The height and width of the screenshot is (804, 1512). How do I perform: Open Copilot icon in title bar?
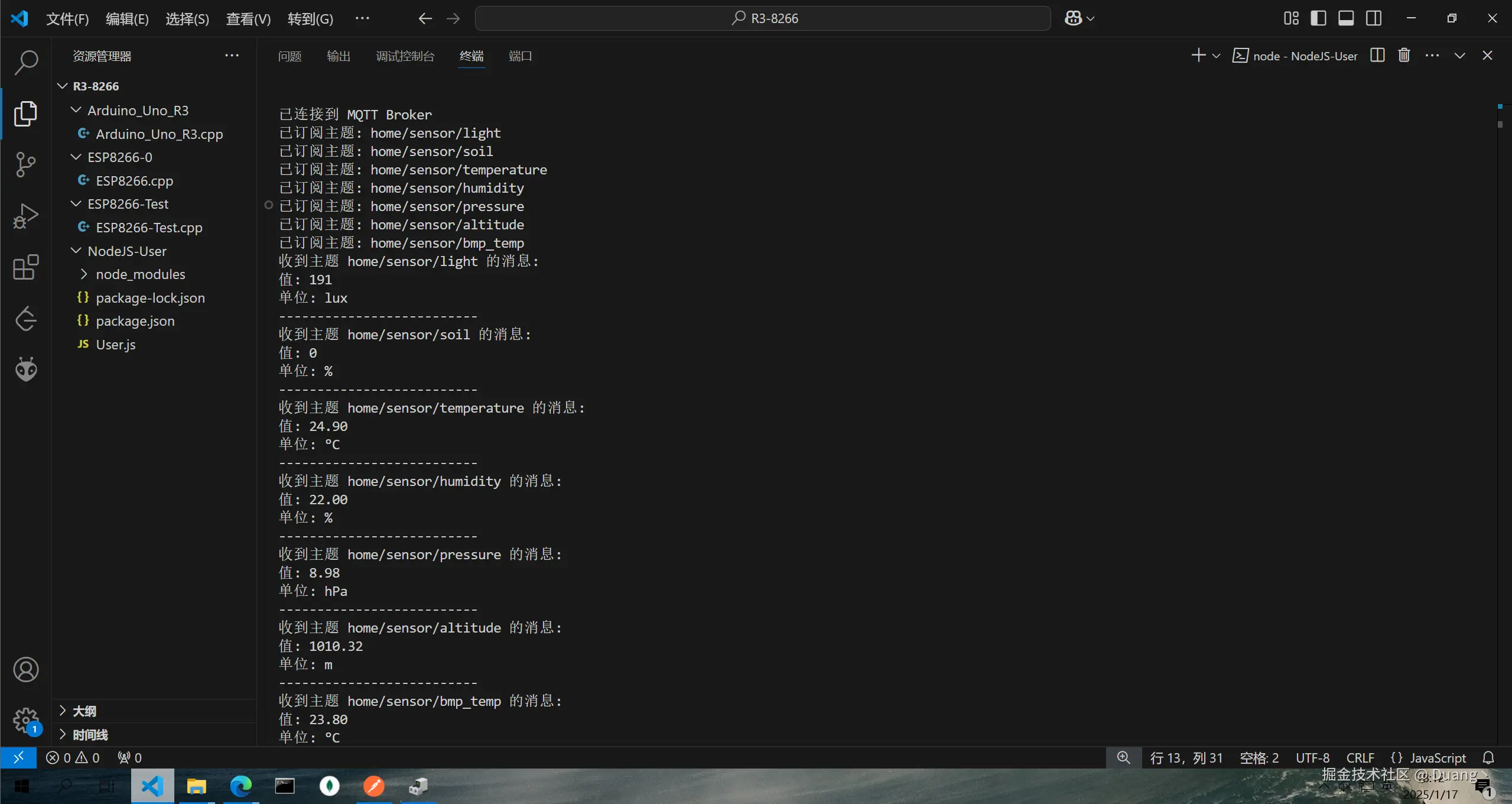(1073, 18)
